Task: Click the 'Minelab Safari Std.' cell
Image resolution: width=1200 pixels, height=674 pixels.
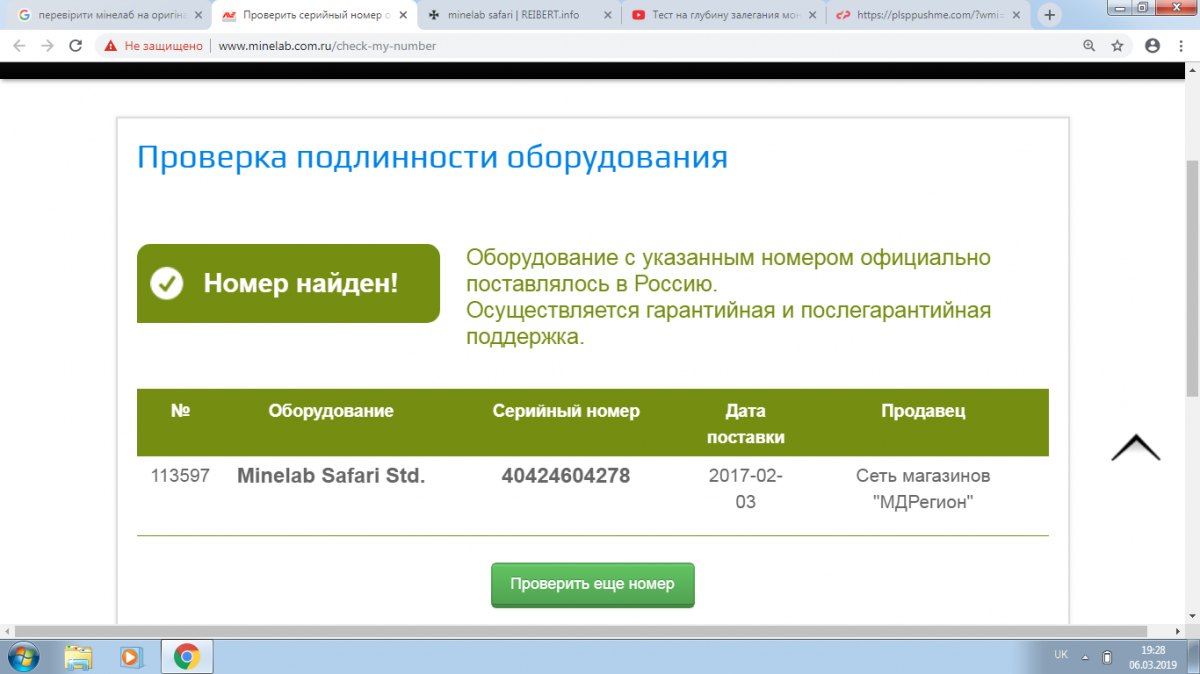Action: (x=331, y=476)
